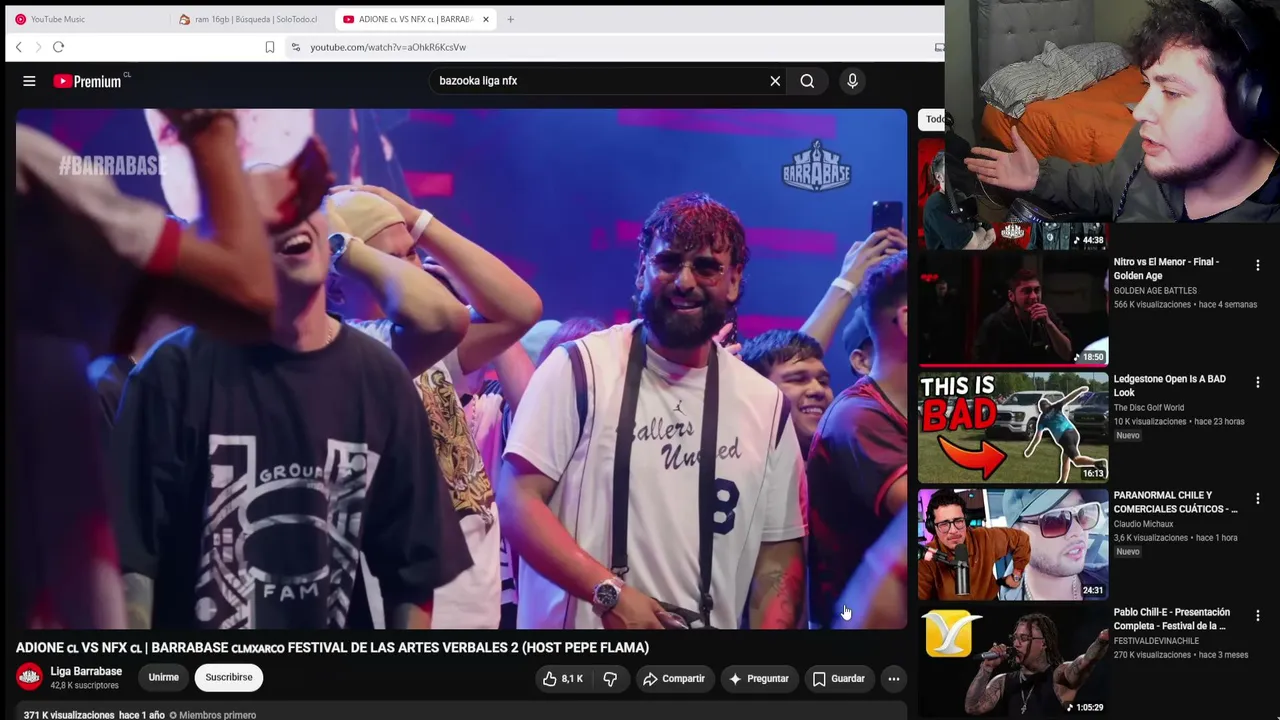Click the video player to pause
The width and height of the screenshot is (1280, 720).
point(461,369)
